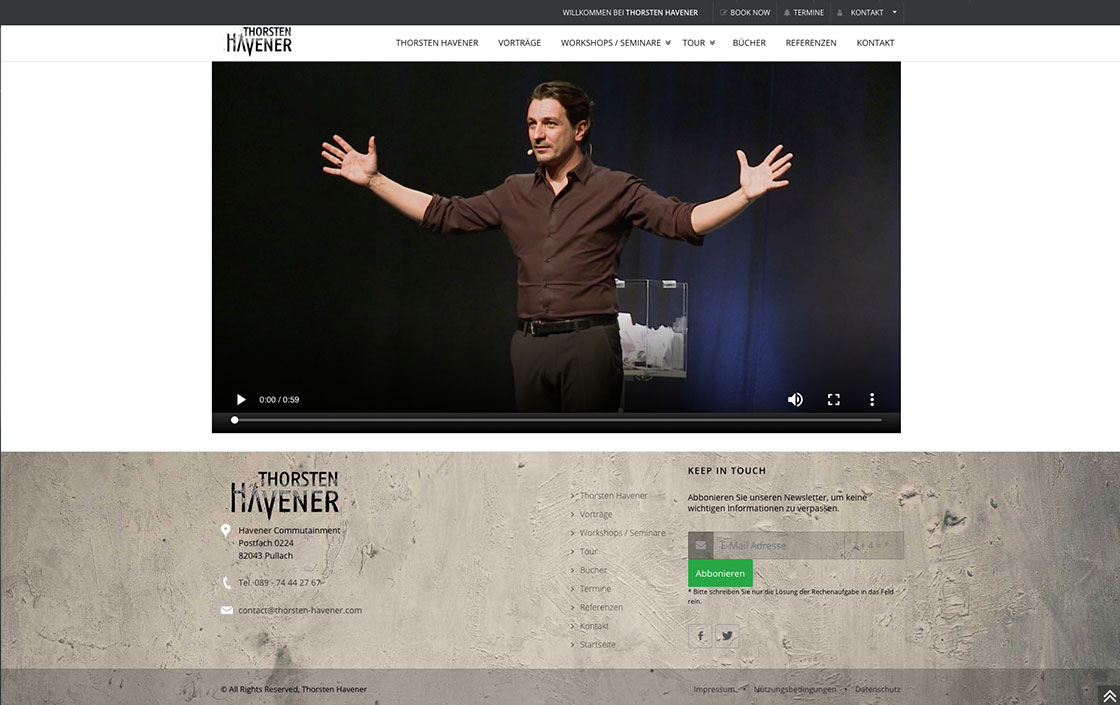Click the phone number Tel. 089 - 74 44 27 67
Viewport: 1120px width, 705px height.
tap(279, 583)
